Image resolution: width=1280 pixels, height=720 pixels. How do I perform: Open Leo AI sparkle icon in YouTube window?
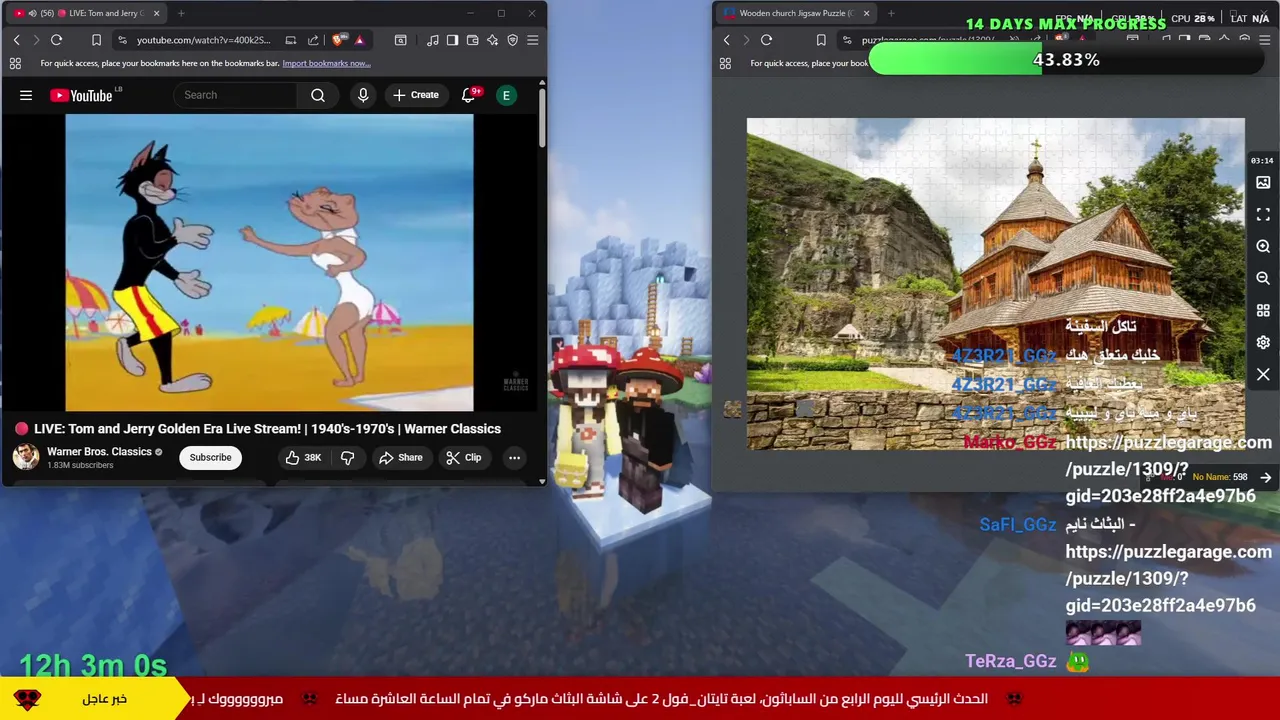(492, 40)
